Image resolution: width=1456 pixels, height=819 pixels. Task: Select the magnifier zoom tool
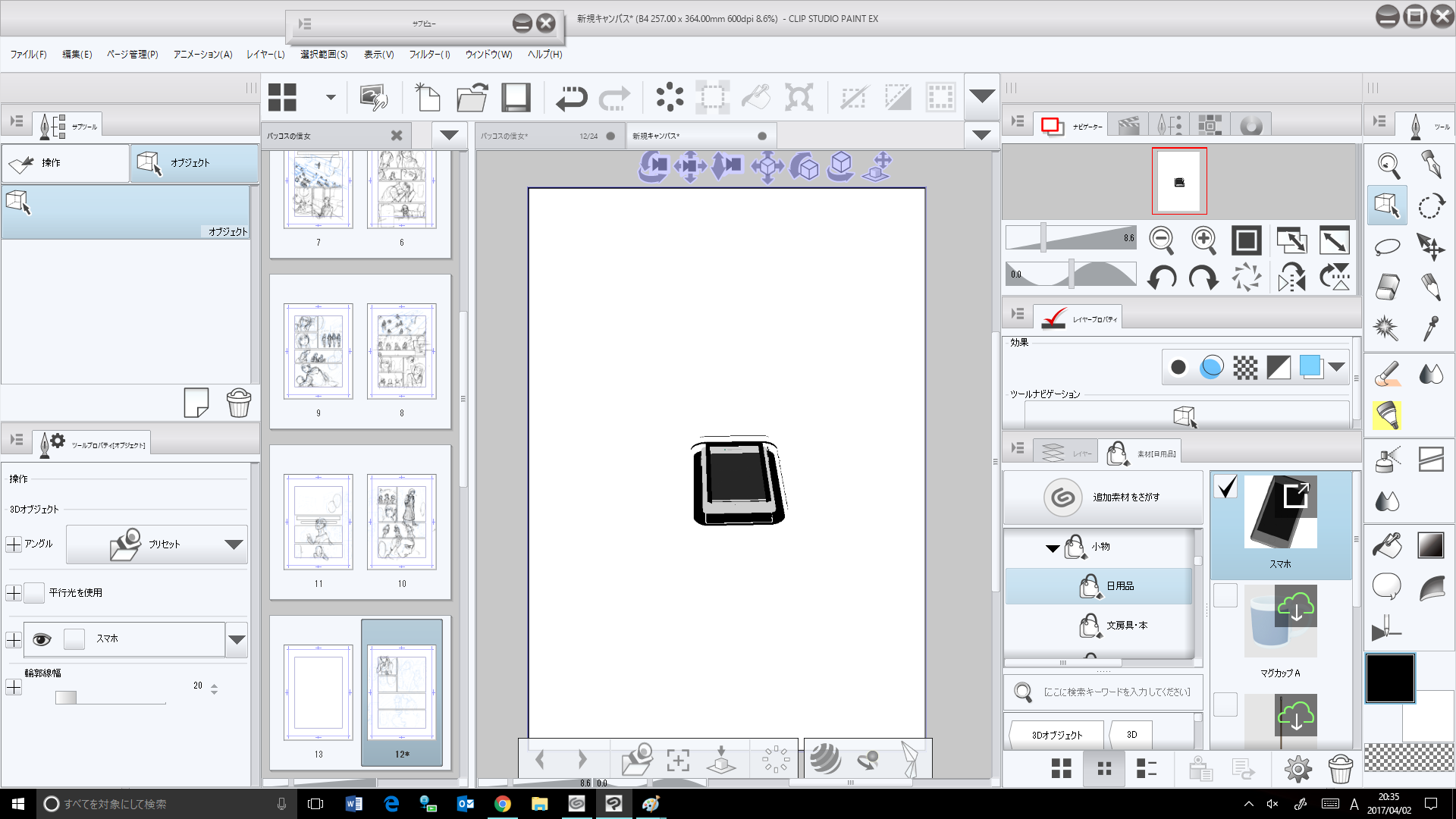point(1388,165)
